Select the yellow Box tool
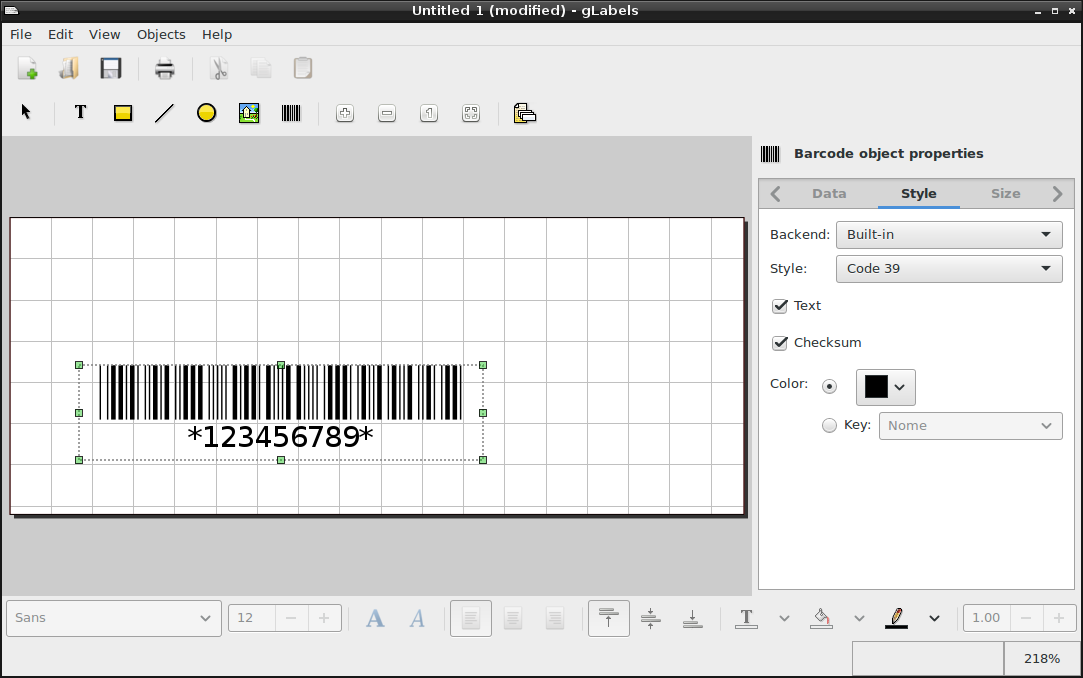 [x=123, y=113]
